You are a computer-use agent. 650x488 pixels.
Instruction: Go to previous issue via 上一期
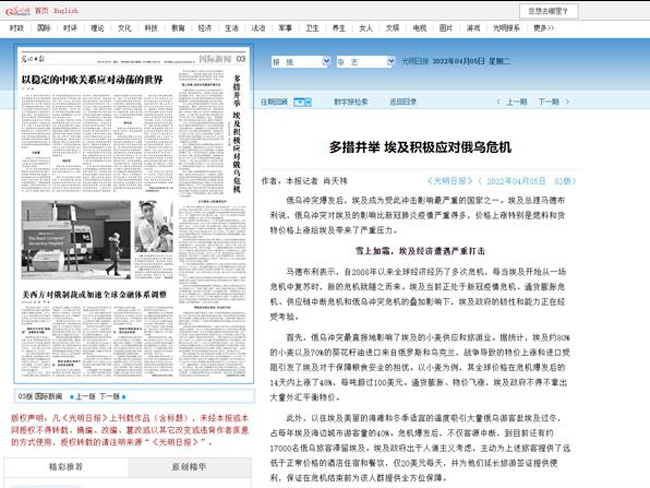[517, 101]
